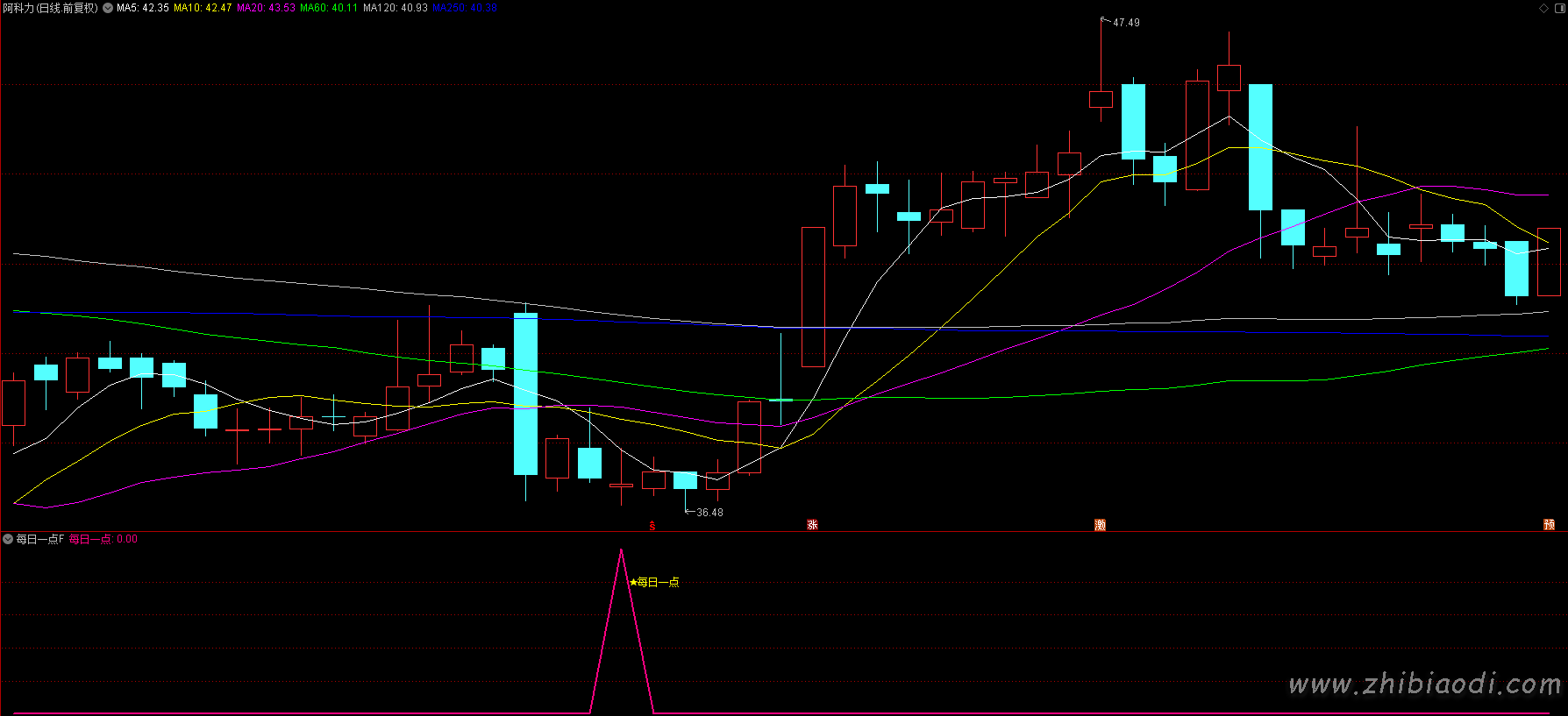1568x716 pixels.
Task: Click the 预 event marker
Action: click(x=1549, y=525)
